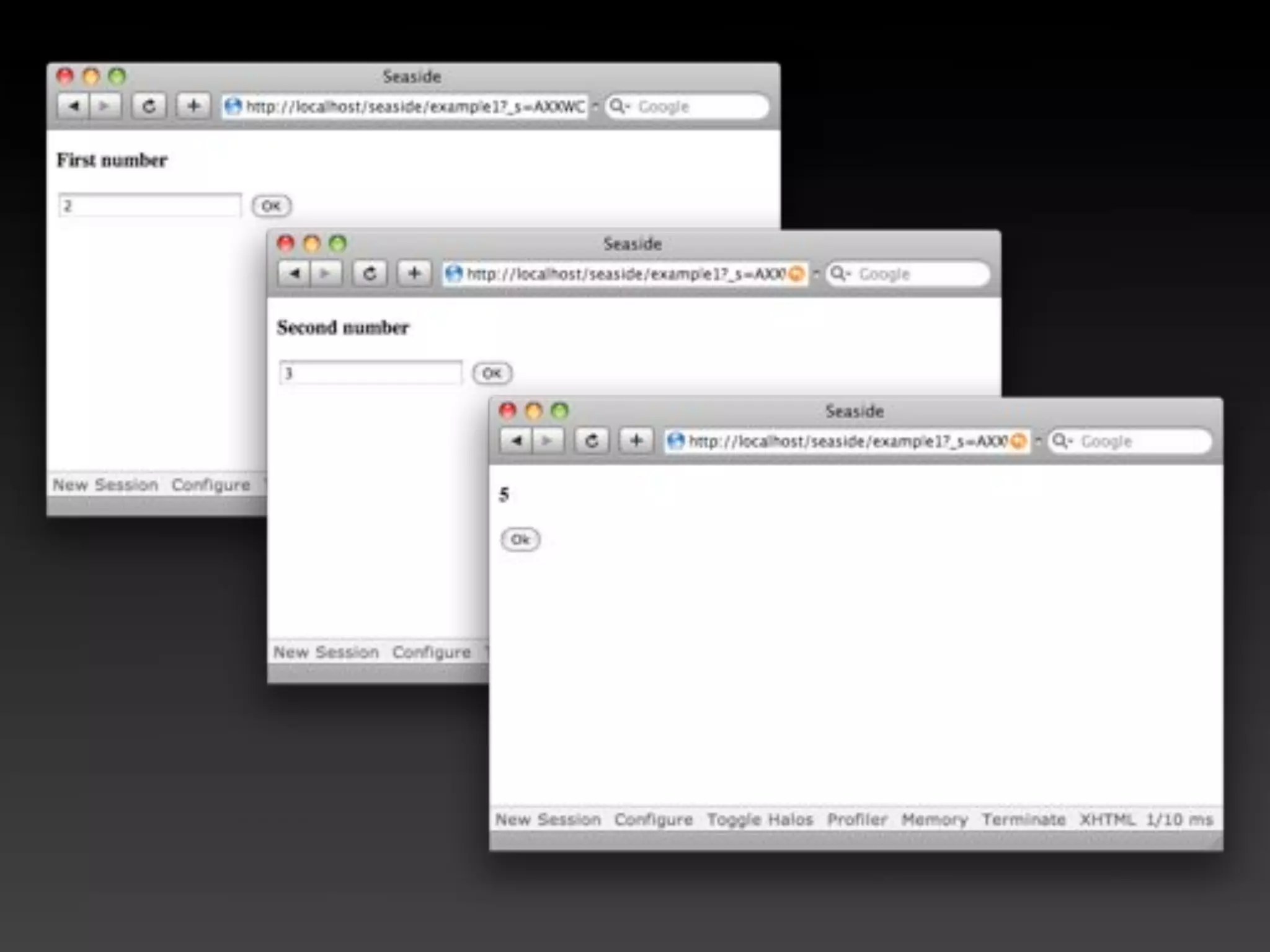Click the address bar of the First number window
1270x952 pixels.
tap(404, 107)
